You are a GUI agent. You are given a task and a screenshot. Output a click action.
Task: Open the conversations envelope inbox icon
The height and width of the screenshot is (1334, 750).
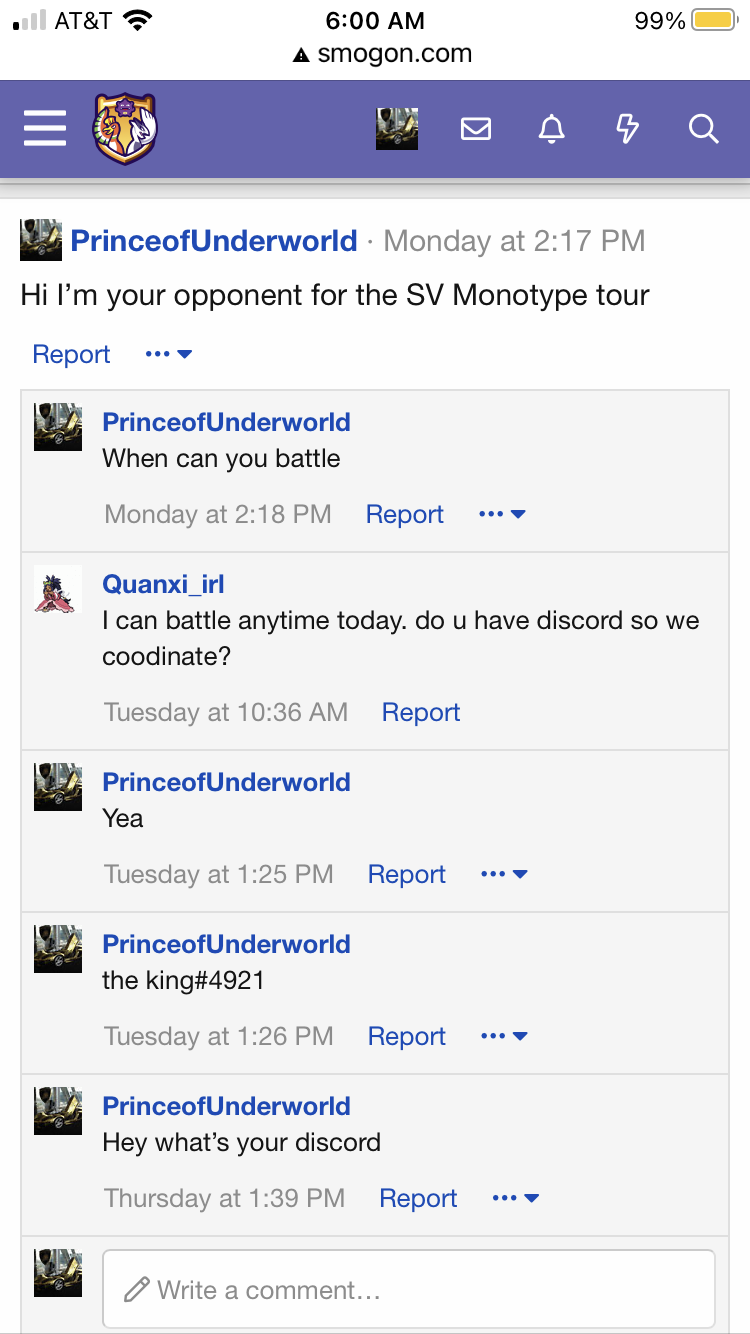(475, 129)
